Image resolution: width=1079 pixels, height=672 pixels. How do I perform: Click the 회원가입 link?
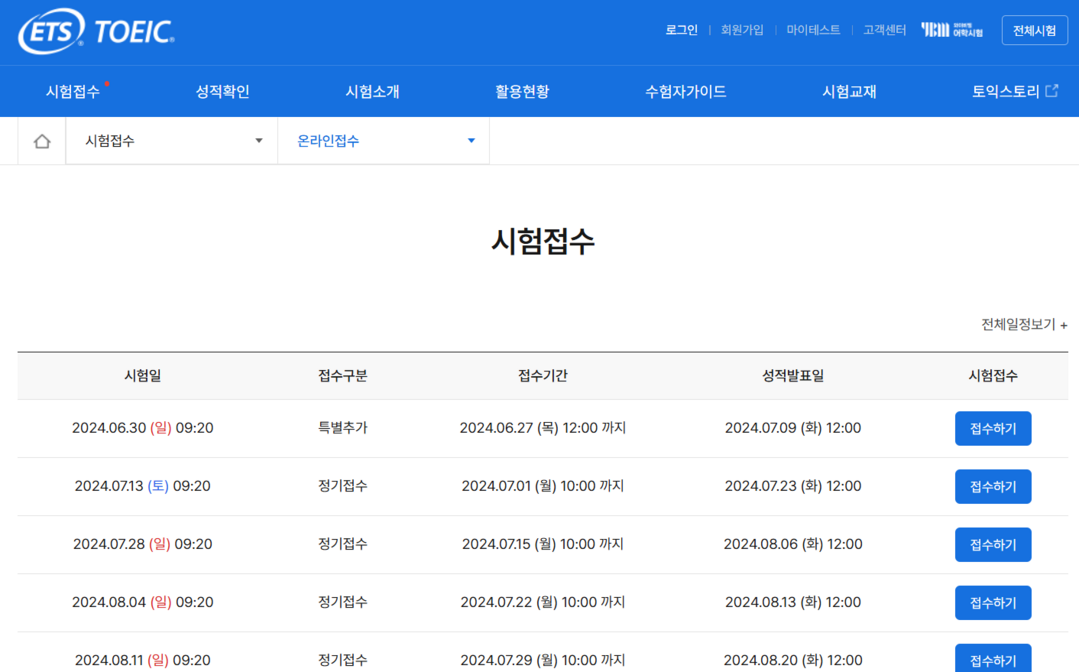(742, 30)
